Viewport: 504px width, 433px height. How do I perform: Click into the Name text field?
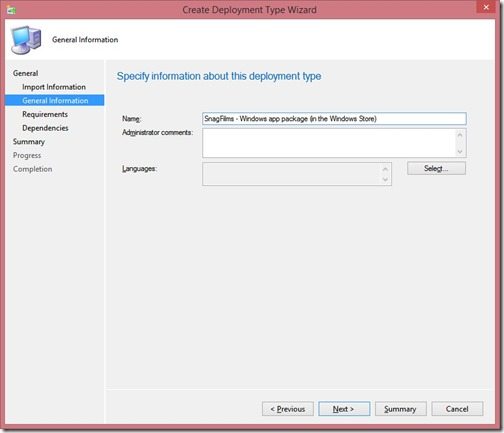(334, 119)
